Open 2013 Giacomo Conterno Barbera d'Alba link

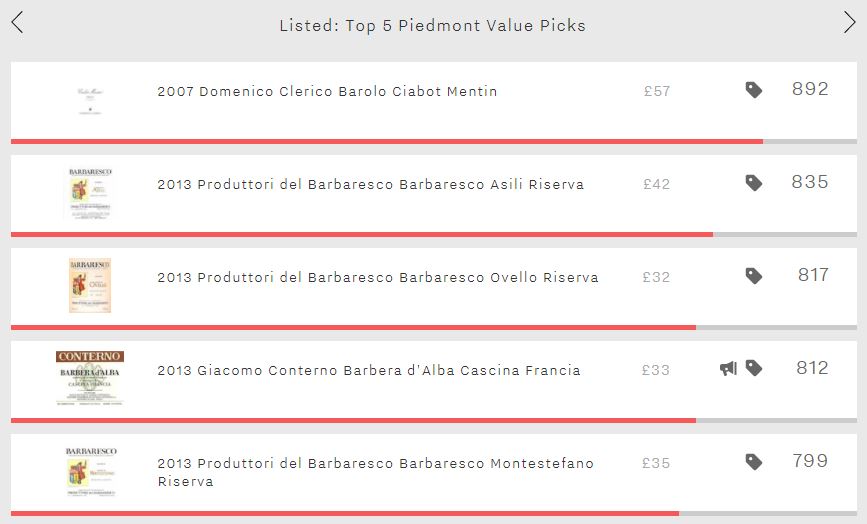pos(369,370)
